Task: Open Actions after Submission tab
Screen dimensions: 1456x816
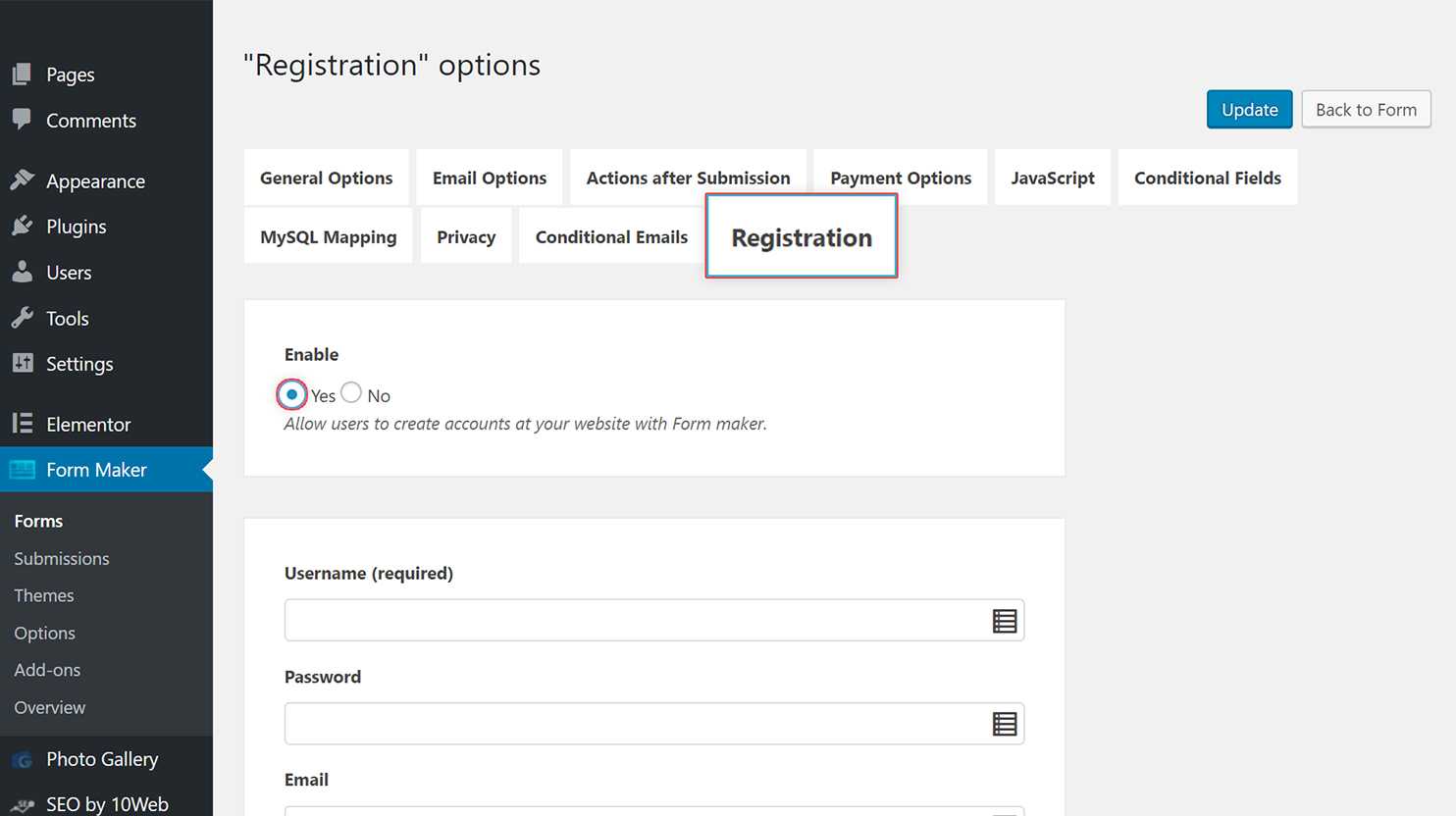Action: pos(688,178)
